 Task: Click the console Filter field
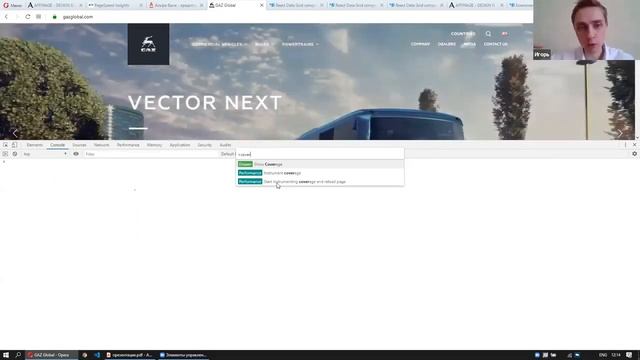tap(151, 154)
